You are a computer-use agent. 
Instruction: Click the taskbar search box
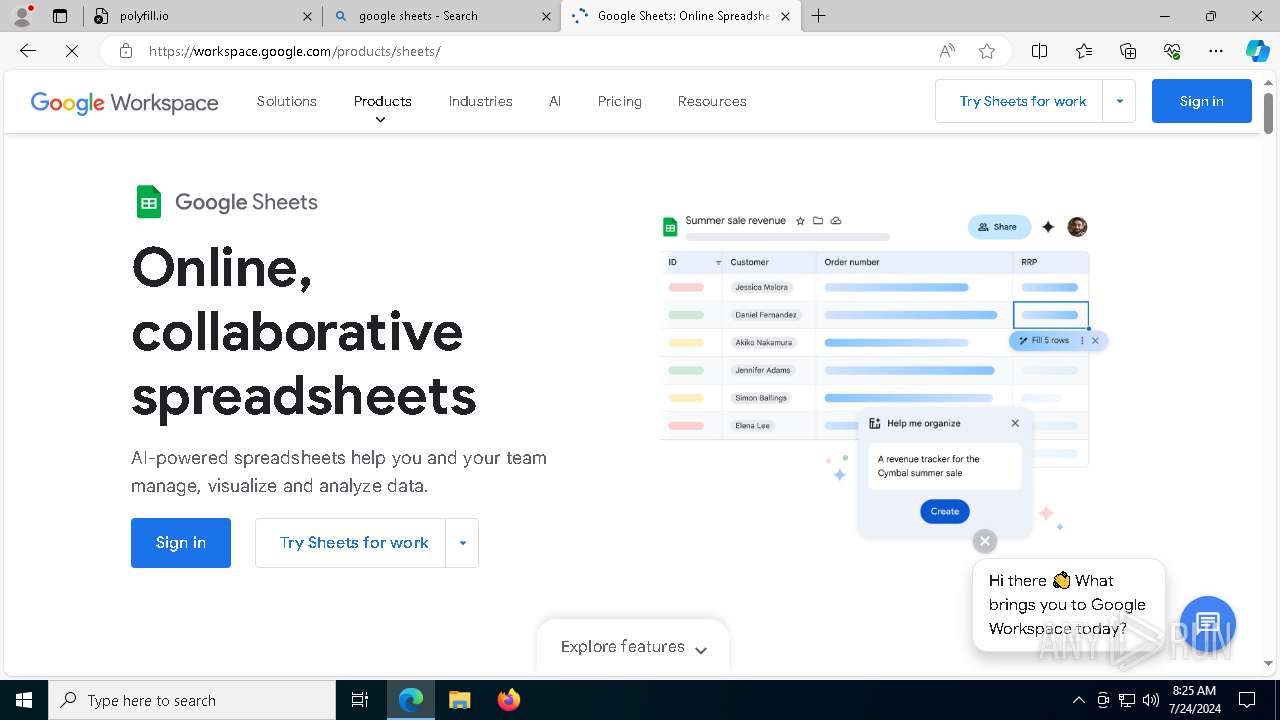point(192,700)
